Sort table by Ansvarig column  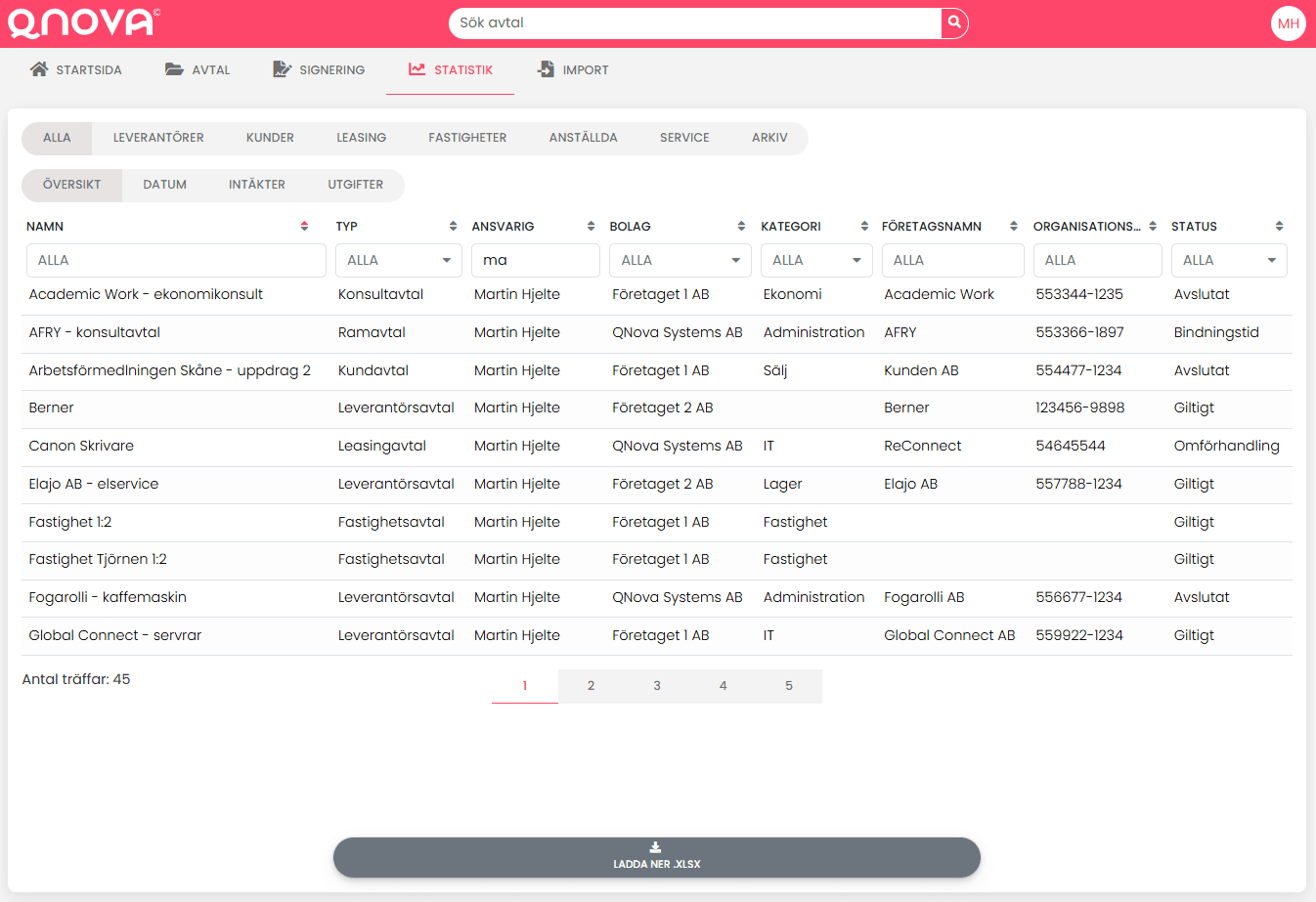pyautogui.click(x=591, y=226)
